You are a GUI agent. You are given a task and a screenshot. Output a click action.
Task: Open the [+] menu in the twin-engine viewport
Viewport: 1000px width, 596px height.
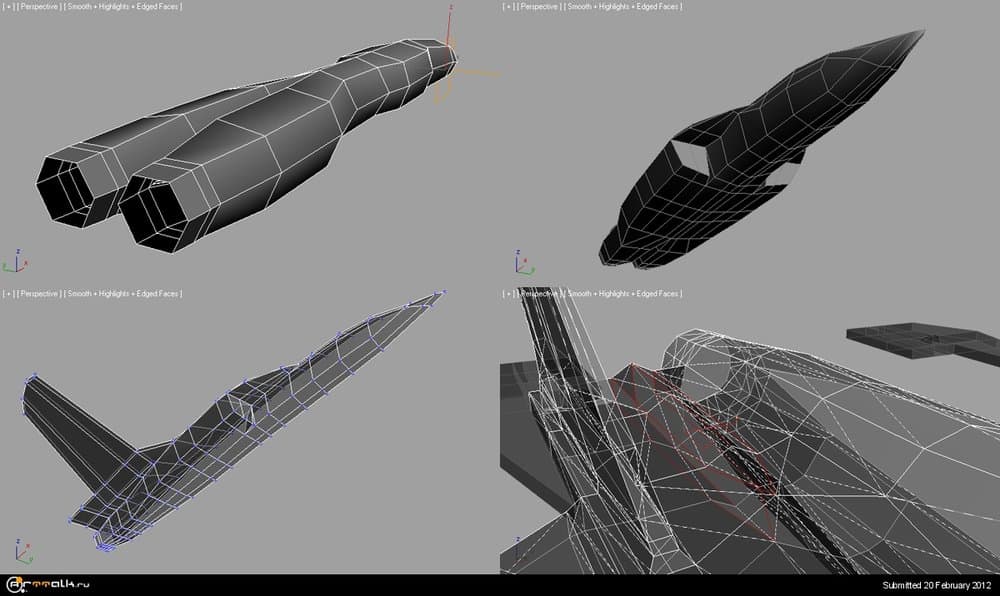(8, 7)
